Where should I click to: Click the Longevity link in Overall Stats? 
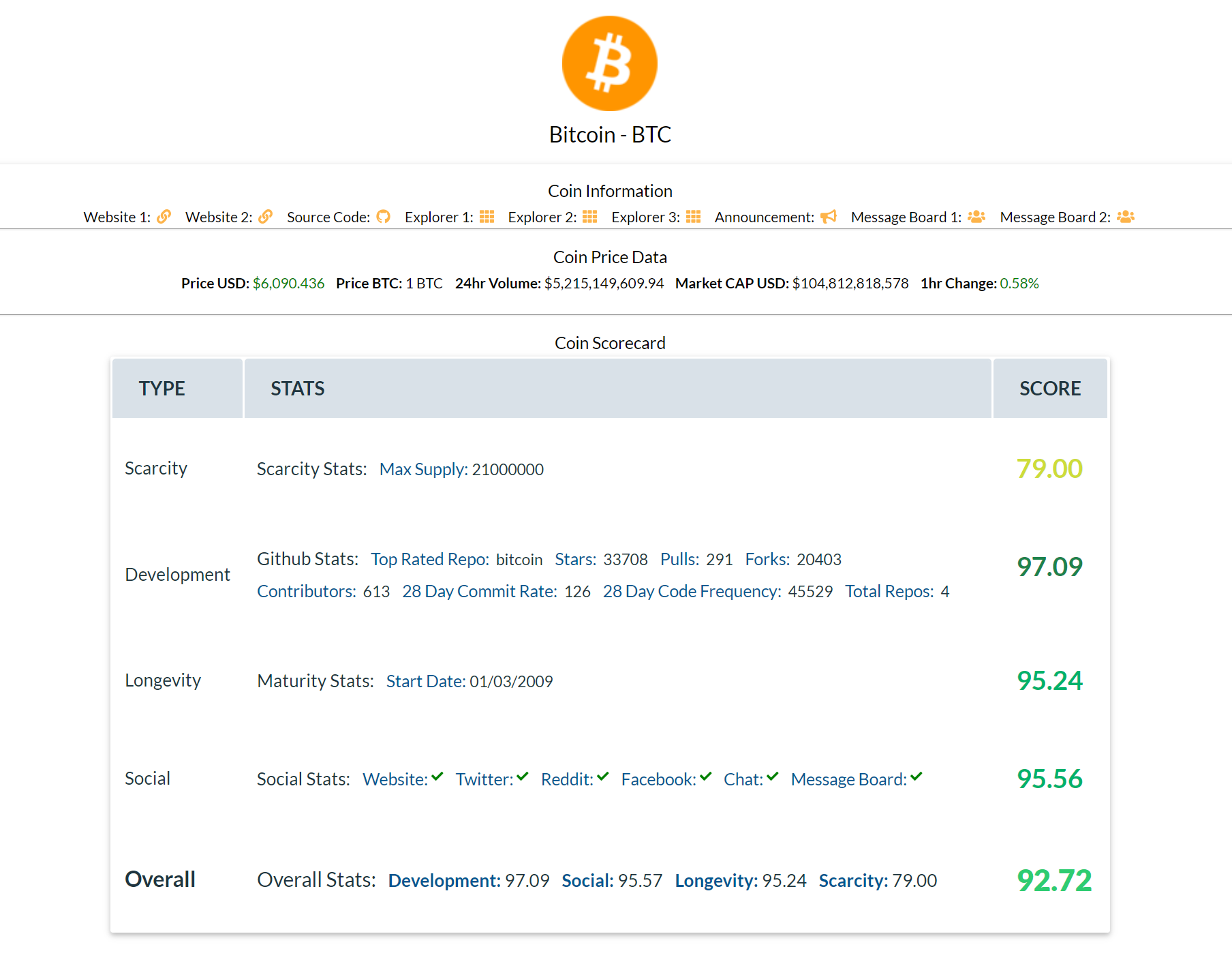(717, 881)
